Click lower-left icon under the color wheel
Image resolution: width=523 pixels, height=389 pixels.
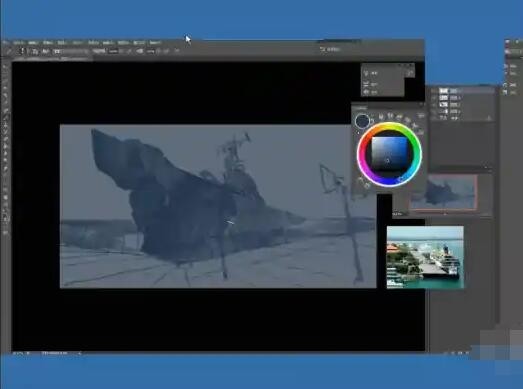pos(360,182)
